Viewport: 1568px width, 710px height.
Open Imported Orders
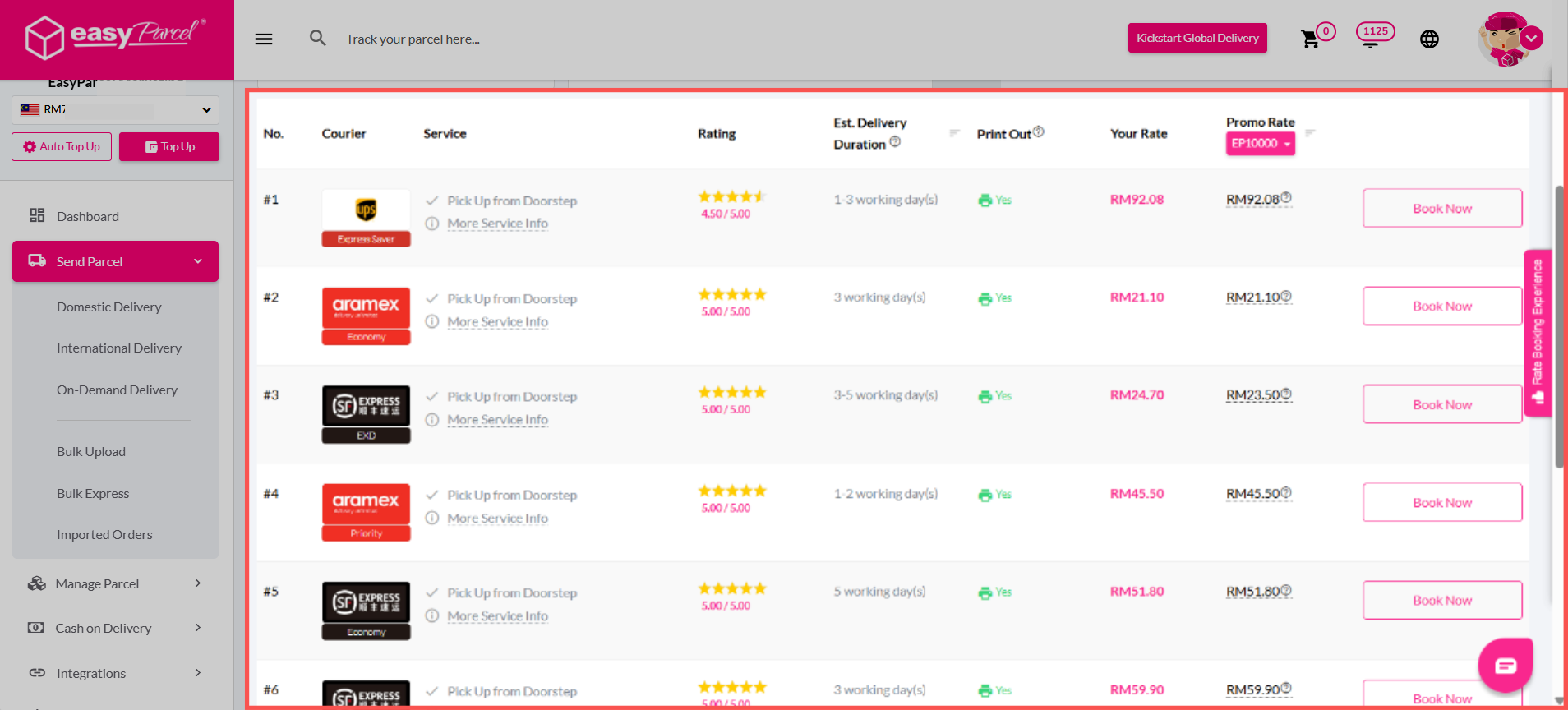pos(104,534)
